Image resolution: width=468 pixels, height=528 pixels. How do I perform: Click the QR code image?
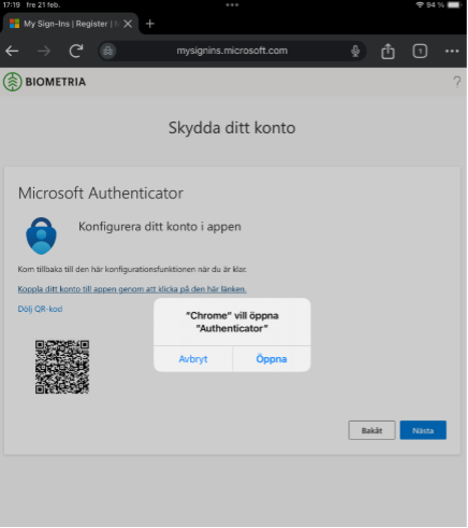point(62,367)
